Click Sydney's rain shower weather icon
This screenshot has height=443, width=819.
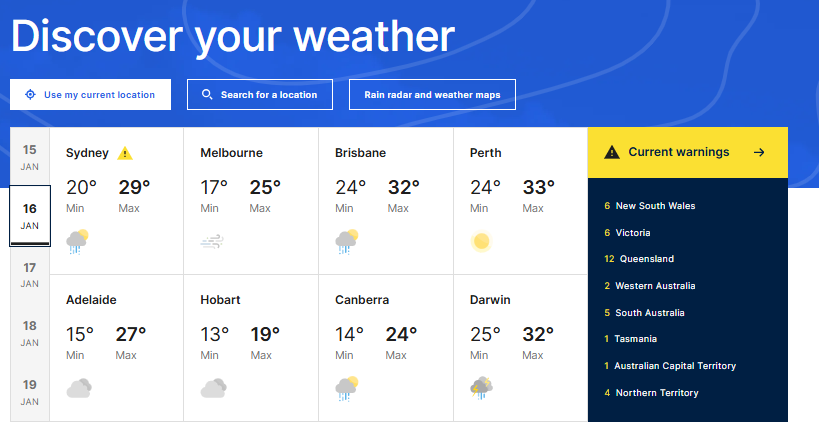[x=77, y=241]
